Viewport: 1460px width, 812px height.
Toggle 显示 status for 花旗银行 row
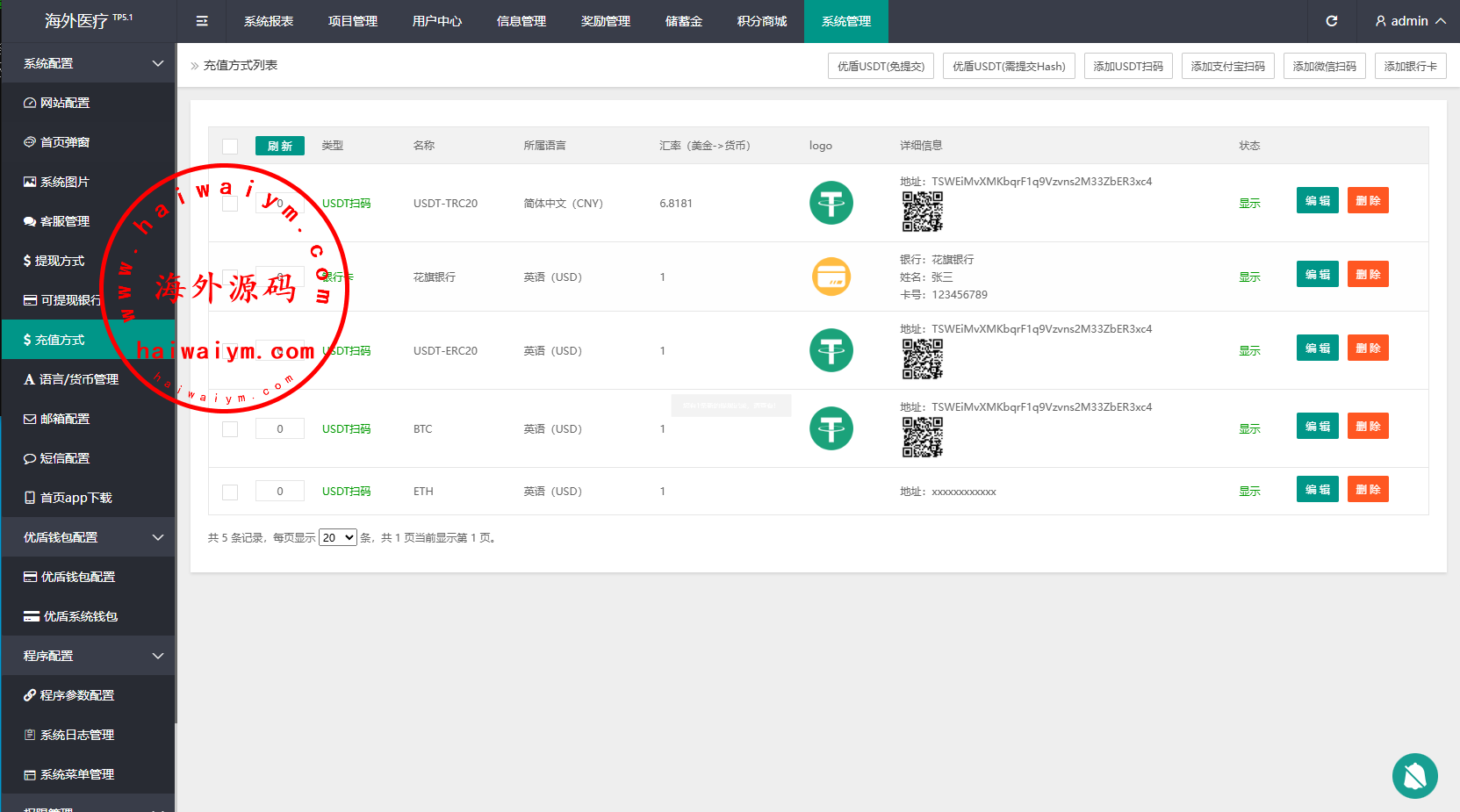1249,277
